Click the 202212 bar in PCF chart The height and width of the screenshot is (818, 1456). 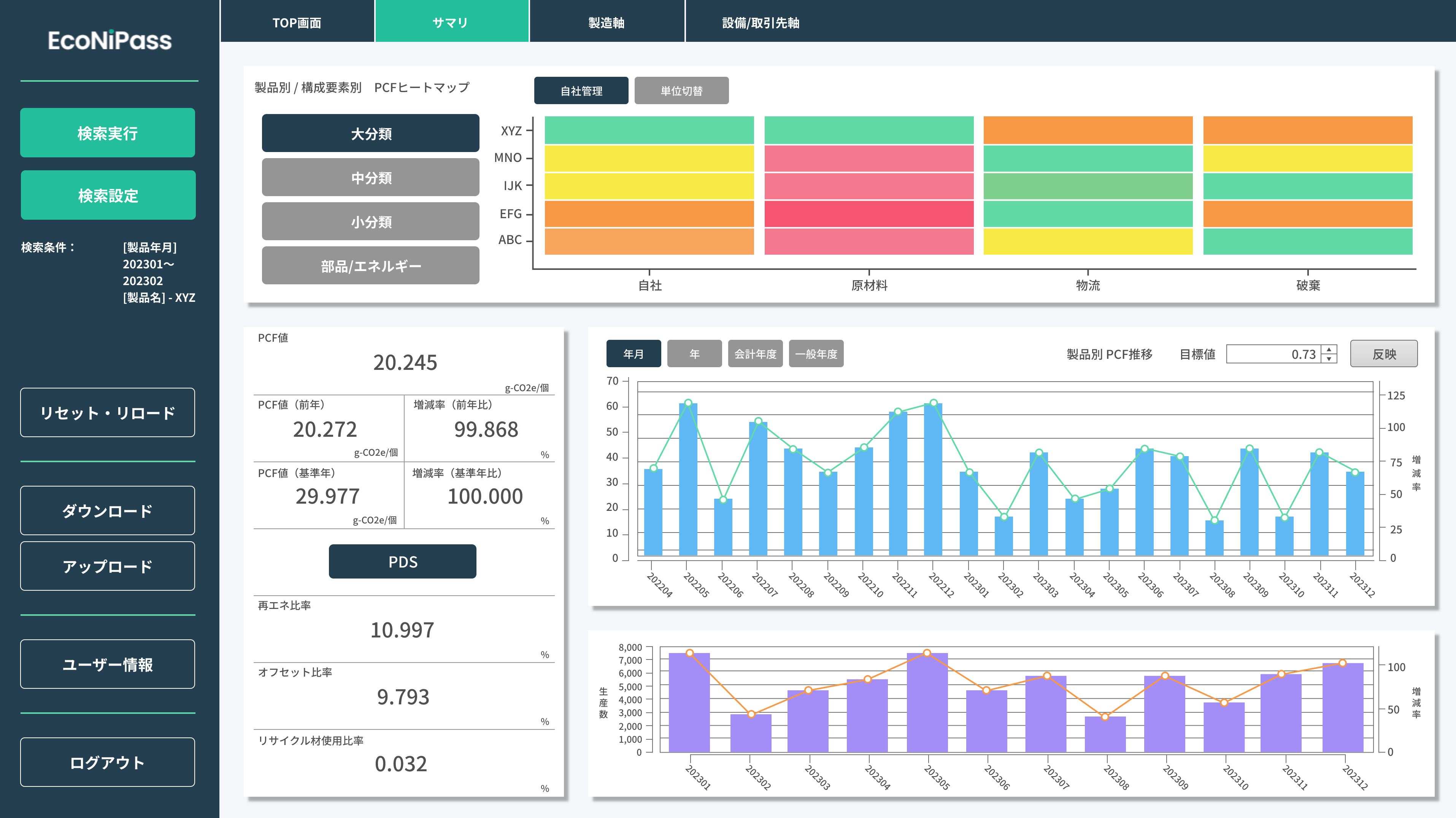[x=933, y=480]
